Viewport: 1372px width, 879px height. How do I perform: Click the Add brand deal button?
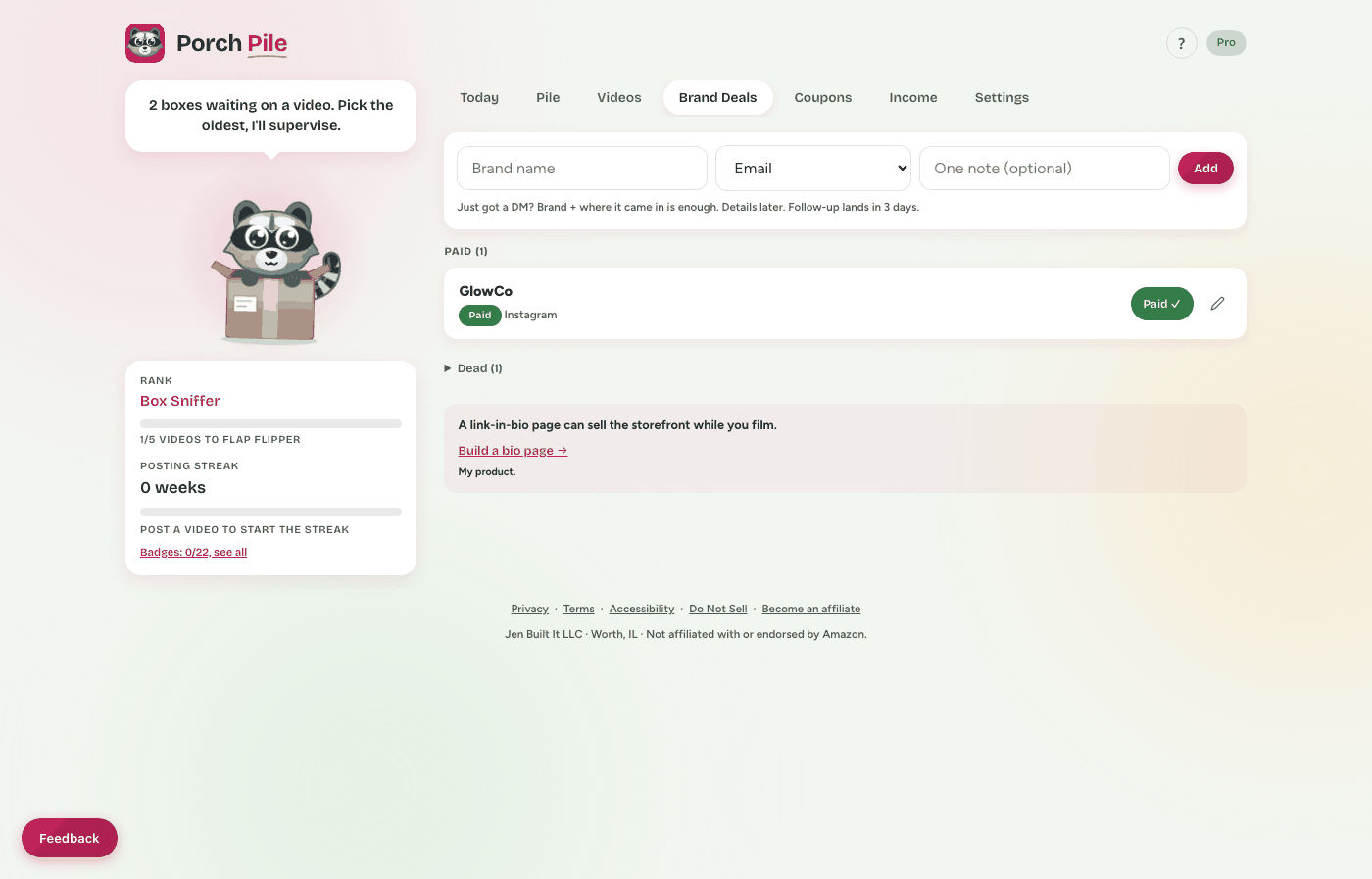tap(1205, 169)
